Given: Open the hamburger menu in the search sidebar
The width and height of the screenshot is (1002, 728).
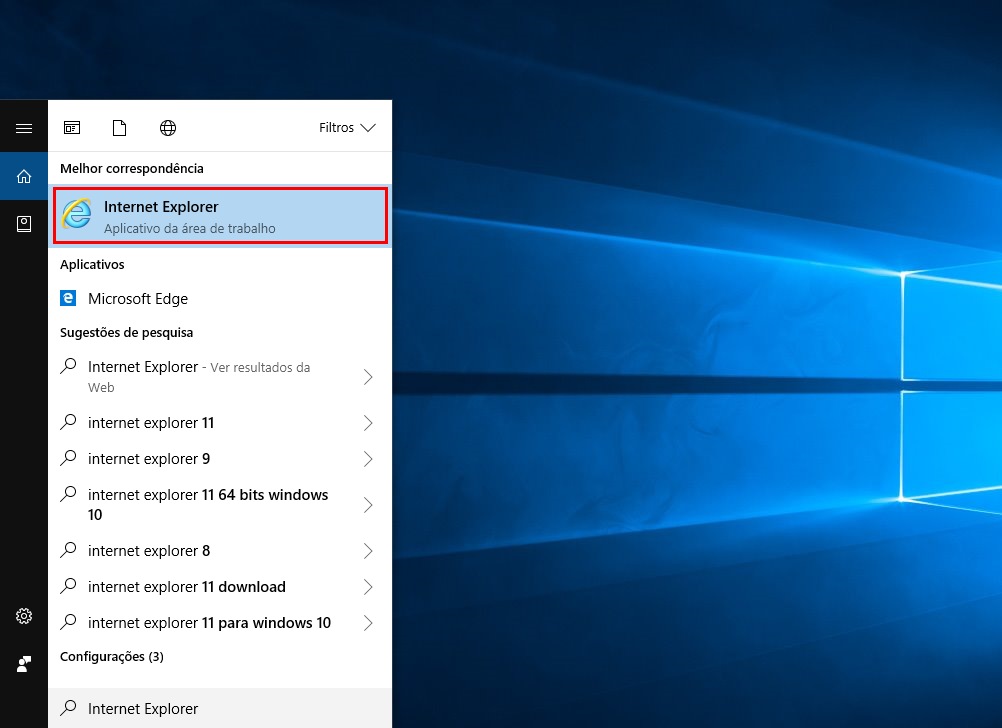Looking at the screenshot, I should pyautogui.click(x=24, y=128).
